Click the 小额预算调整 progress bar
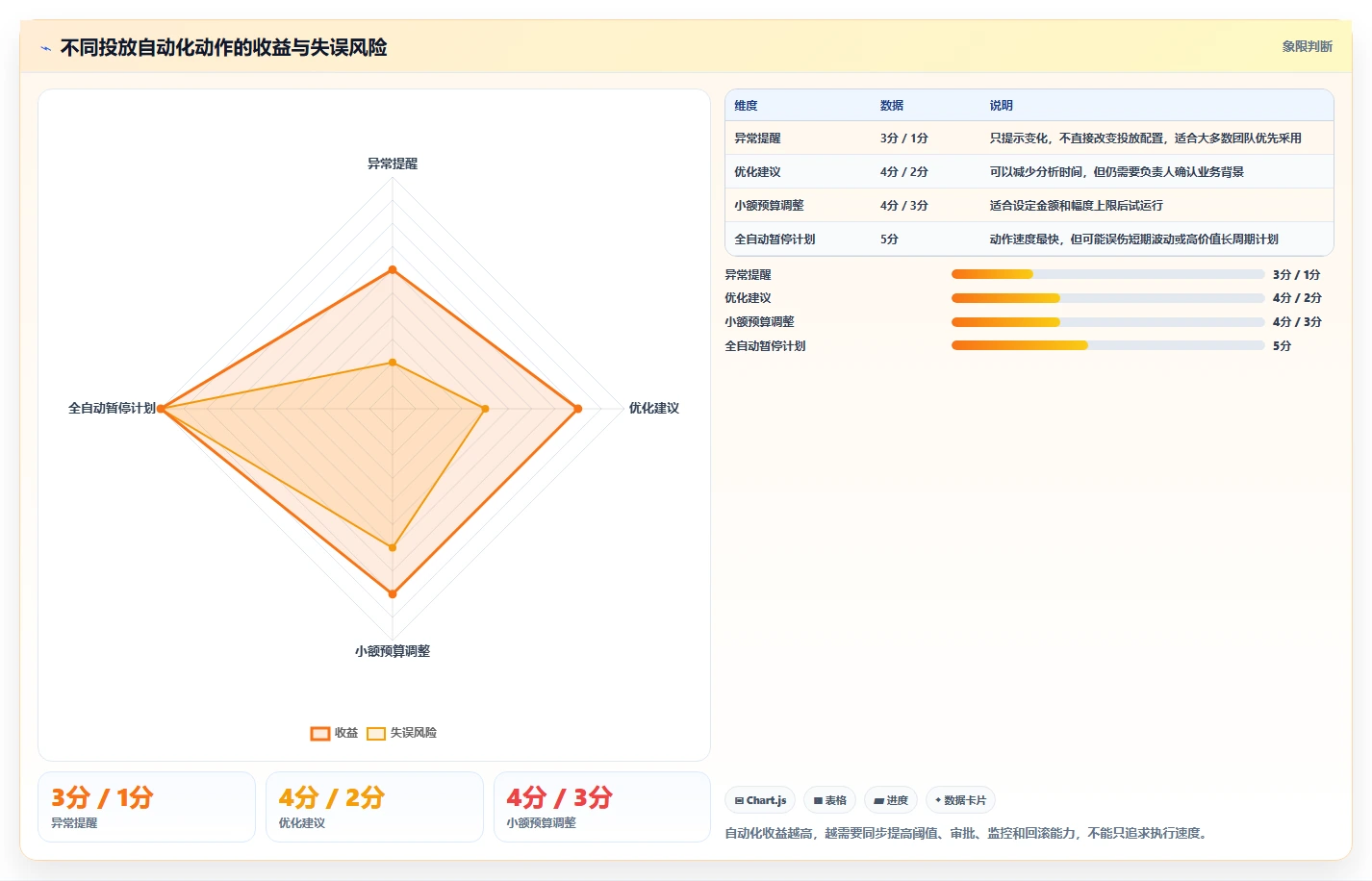This screenshot has width=1372, height=881. coord(1107,322)
